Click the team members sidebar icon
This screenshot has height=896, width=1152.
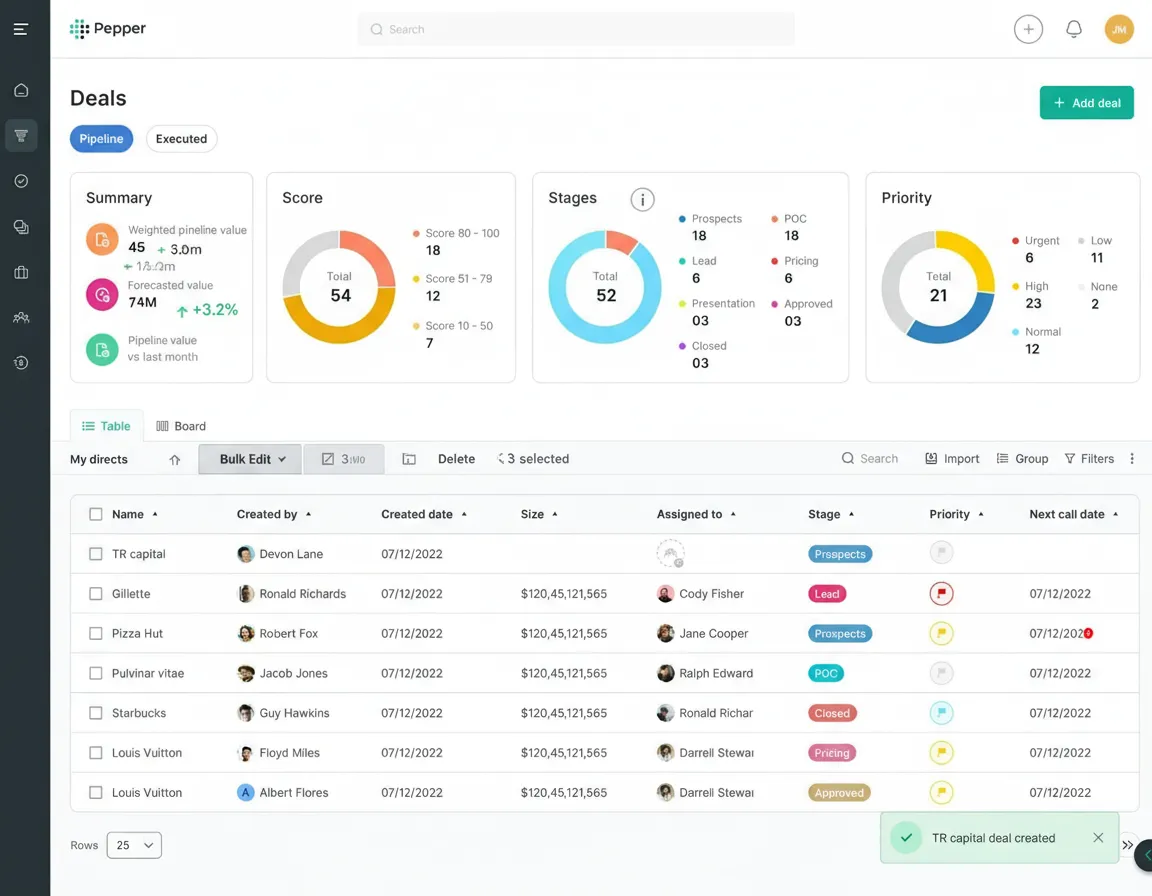[x=21, y=317]
